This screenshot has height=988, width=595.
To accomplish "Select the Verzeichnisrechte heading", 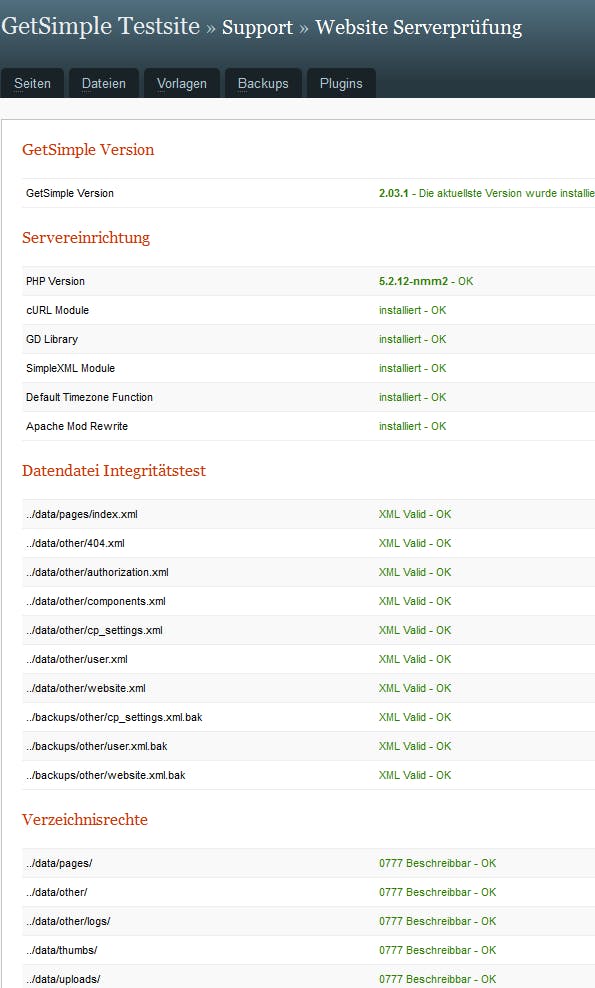I will click(x=85, y=820).
